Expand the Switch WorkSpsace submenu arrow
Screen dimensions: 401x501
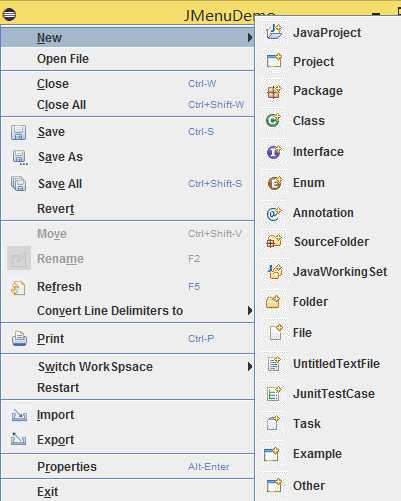click(250, 367)
